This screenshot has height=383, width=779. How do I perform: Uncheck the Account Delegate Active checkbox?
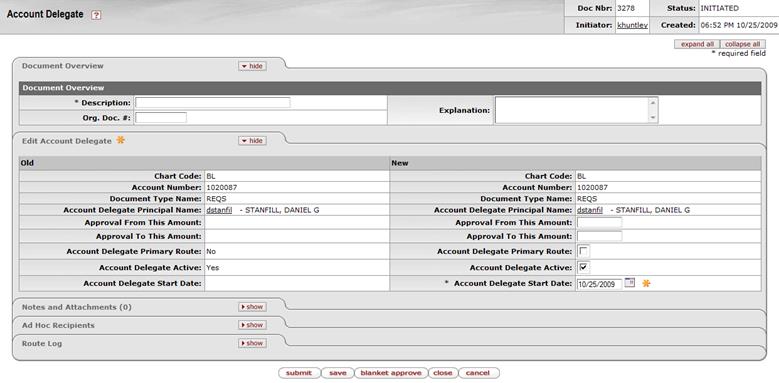point(583,267)
